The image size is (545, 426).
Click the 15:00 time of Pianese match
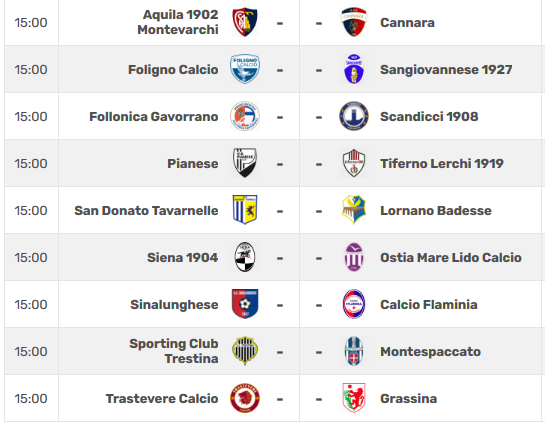(x=31, y=163)
